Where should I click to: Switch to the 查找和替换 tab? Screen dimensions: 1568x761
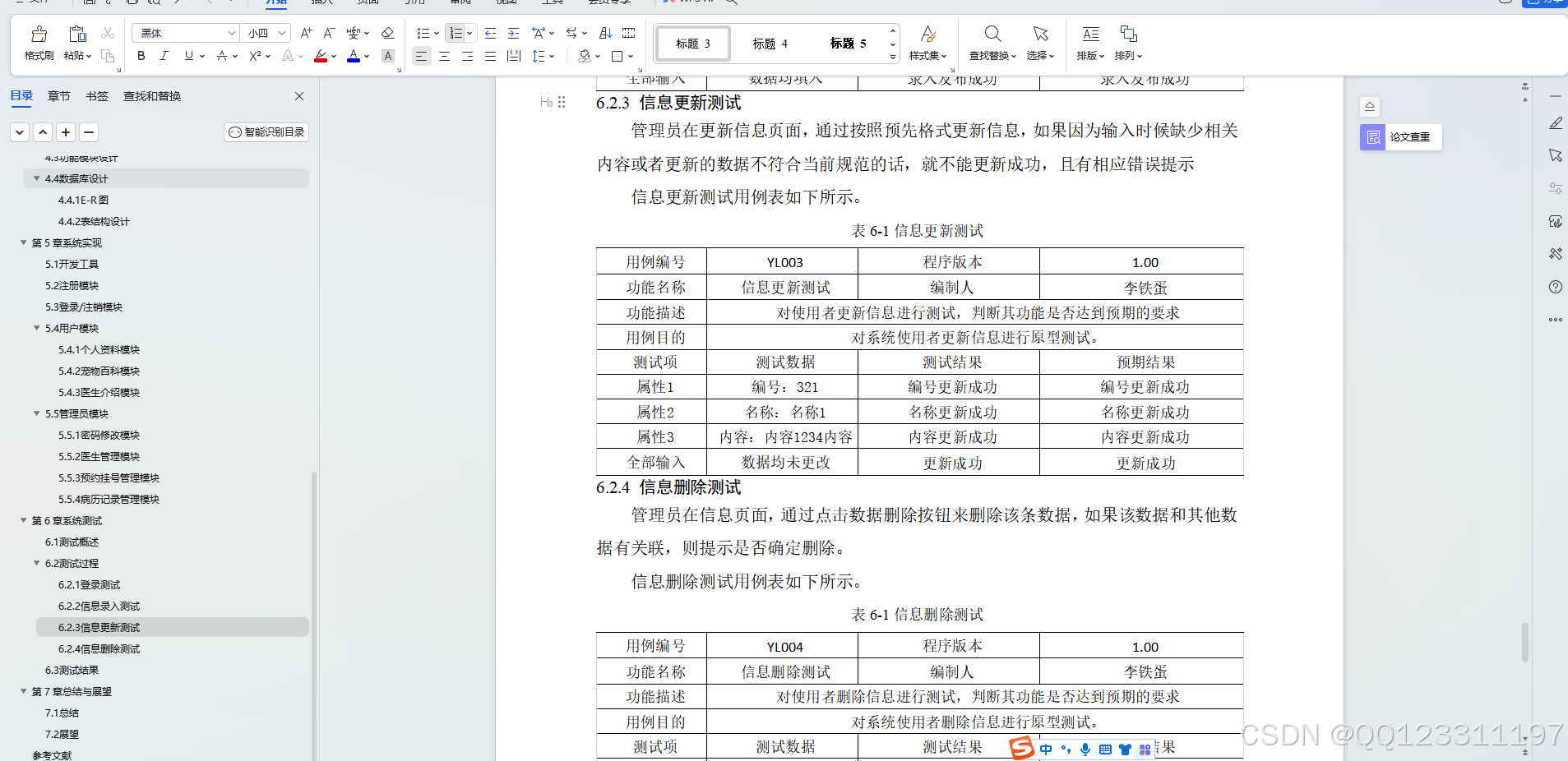tap(152, 96)
